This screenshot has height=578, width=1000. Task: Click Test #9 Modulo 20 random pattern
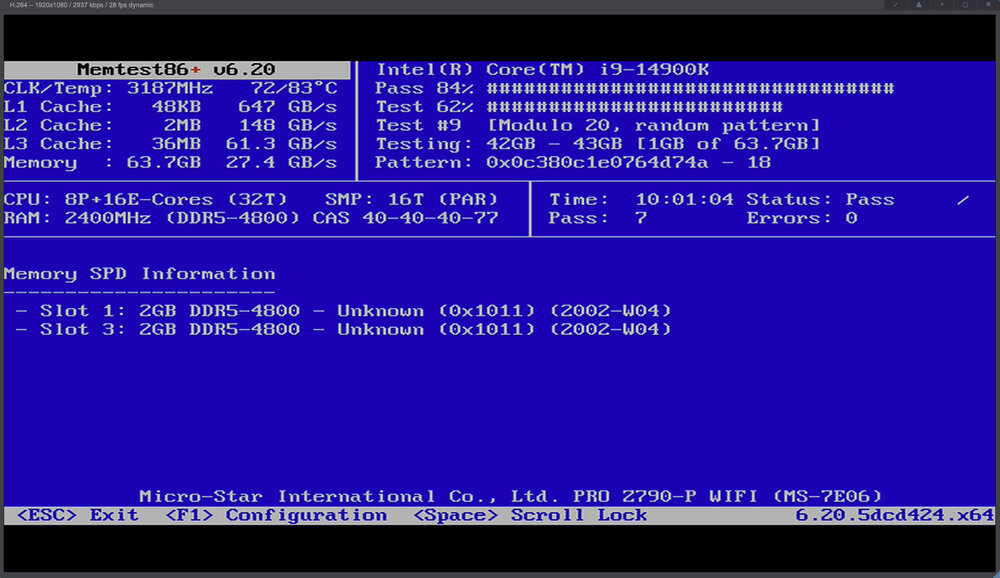click(598, 125)
